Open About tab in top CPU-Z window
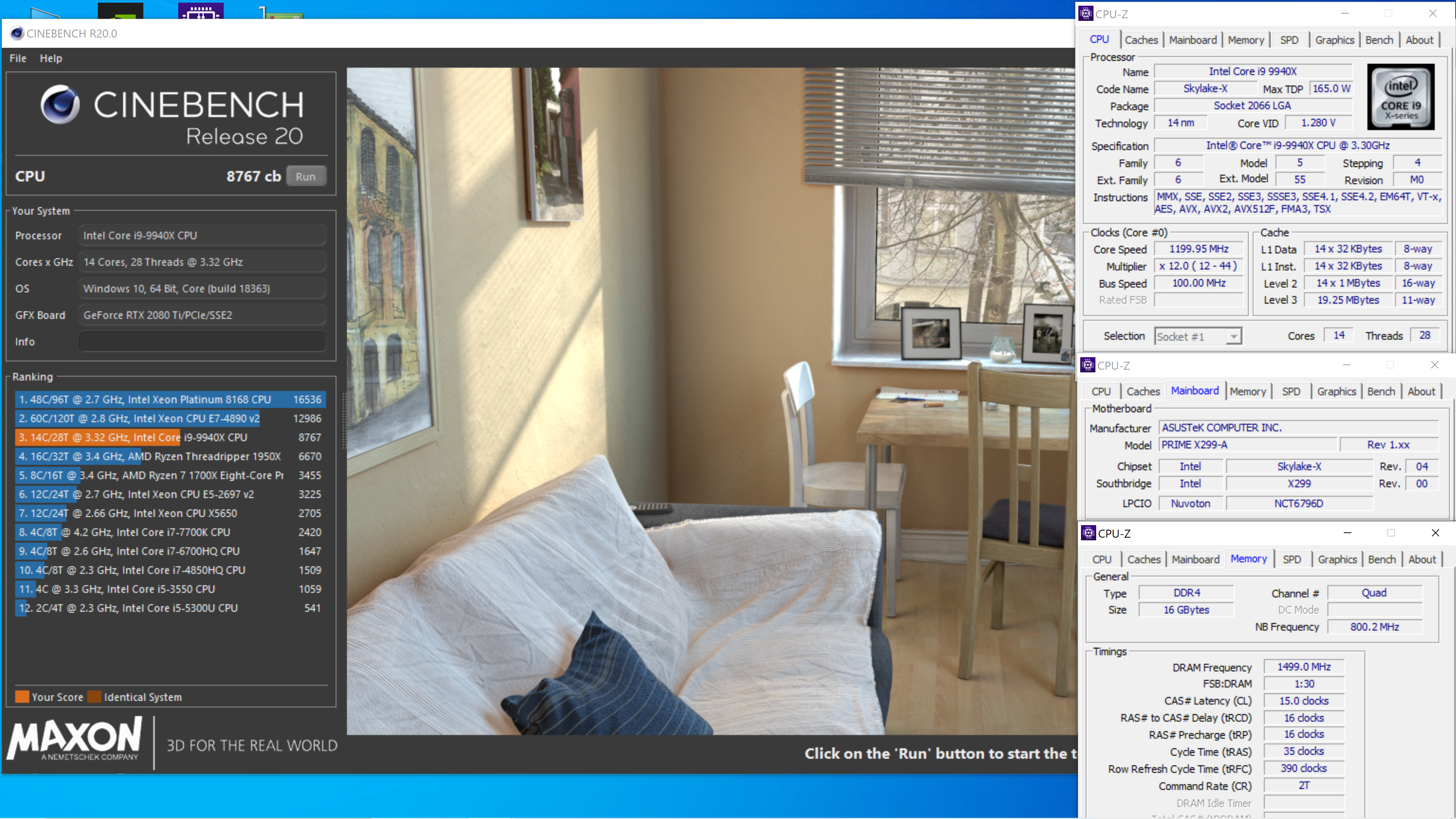This screenshot has height=819, width=1456. click(x=1419, y=40)
